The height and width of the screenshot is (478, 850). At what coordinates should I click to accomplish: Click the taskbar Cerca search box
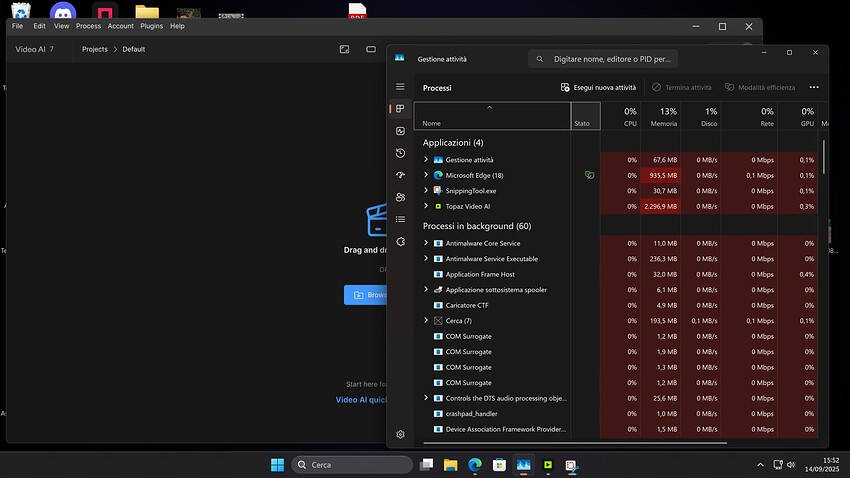coord(352,465)
